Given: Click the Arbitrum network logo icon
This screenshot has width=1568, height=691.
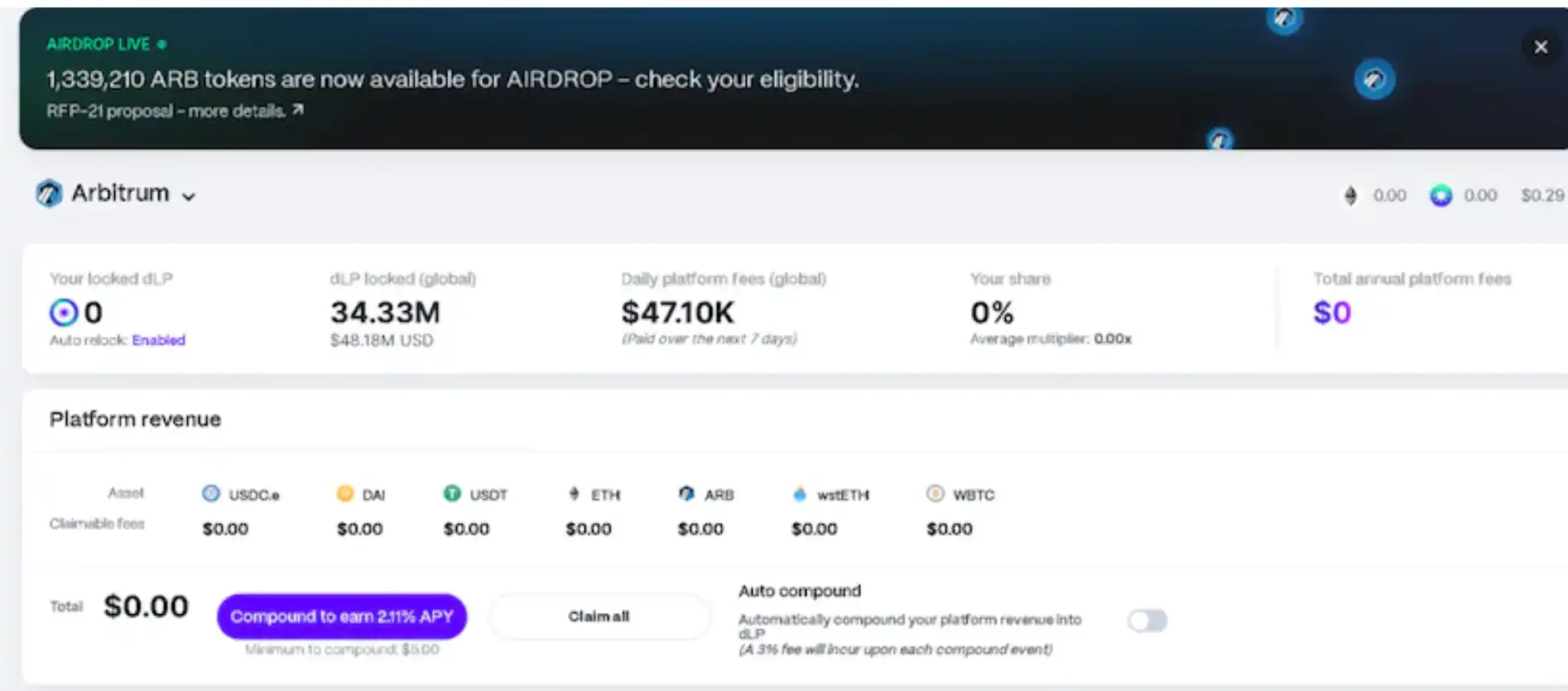Looking at the screenshot, I should (x=49, y=194).
